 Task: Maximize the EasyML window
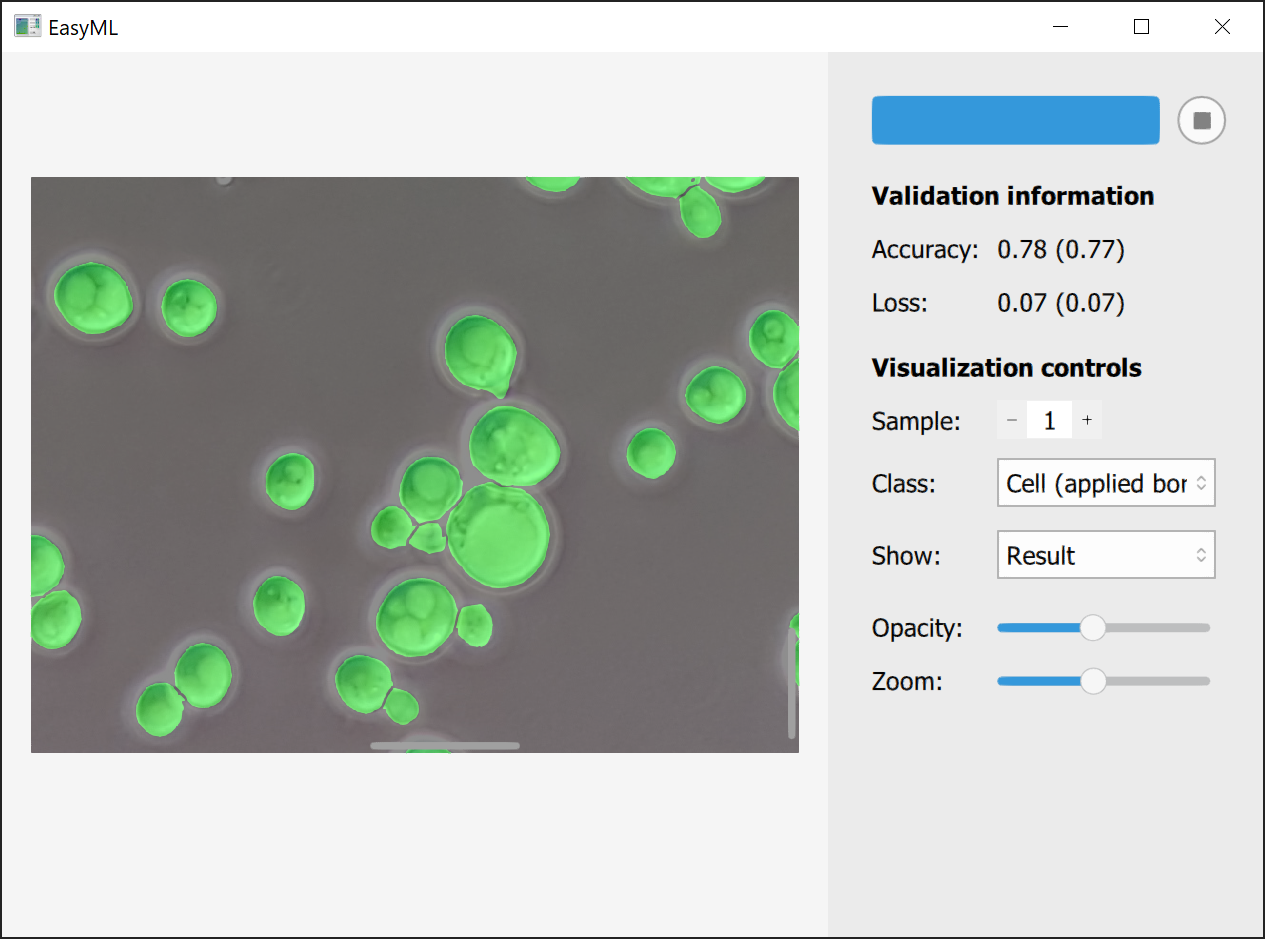pos(1141,27)
